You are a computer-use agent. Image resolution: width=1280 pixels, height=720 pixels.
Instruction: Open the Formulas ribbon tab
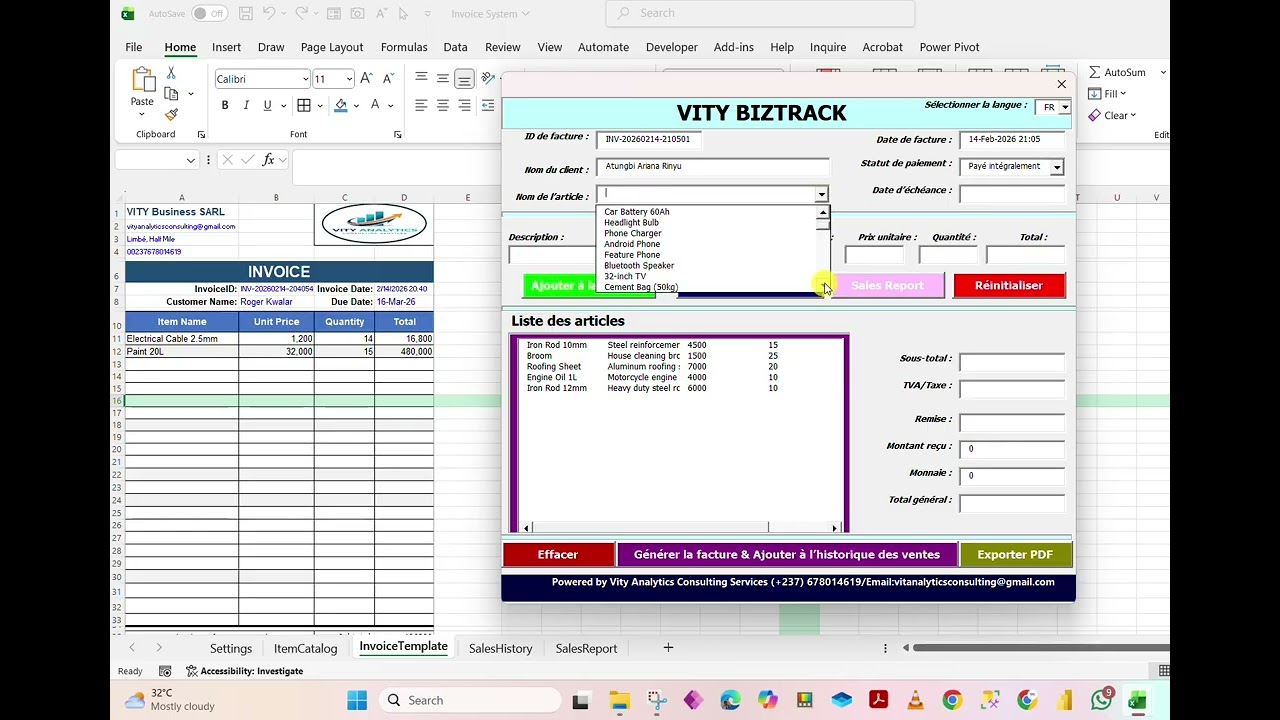click(x=404, y=47)
